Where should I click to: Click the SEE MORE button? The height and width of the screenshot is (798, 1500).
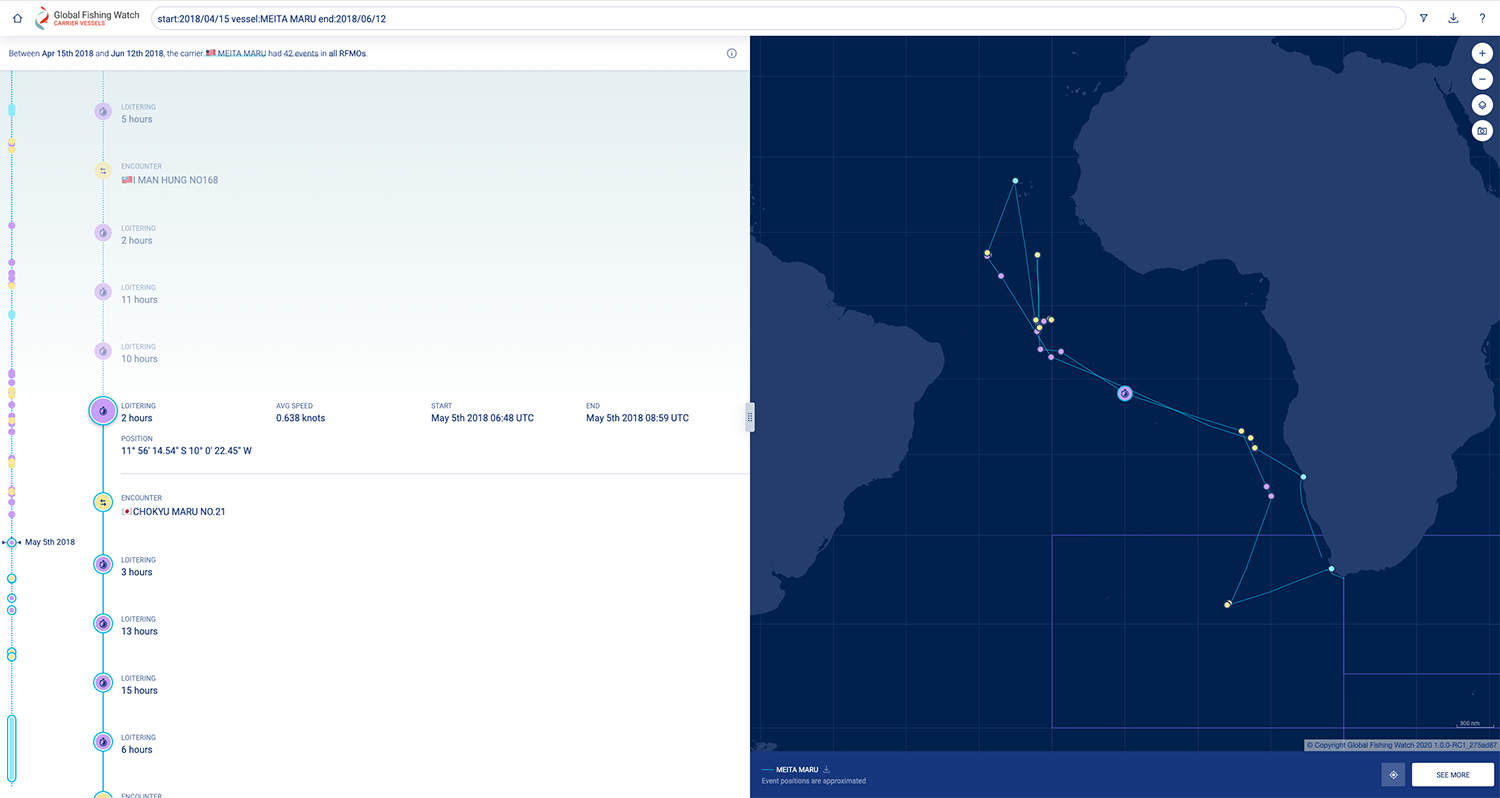pos(1452,775)
